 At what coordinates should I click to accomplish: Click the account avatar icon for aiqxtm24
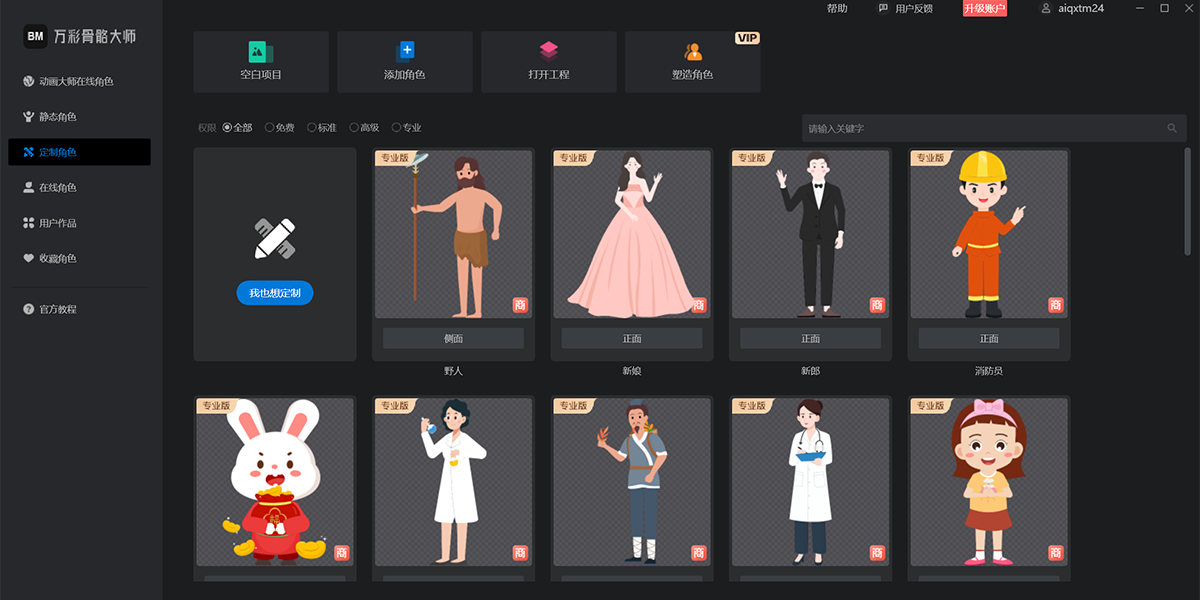coord(1046,8)
